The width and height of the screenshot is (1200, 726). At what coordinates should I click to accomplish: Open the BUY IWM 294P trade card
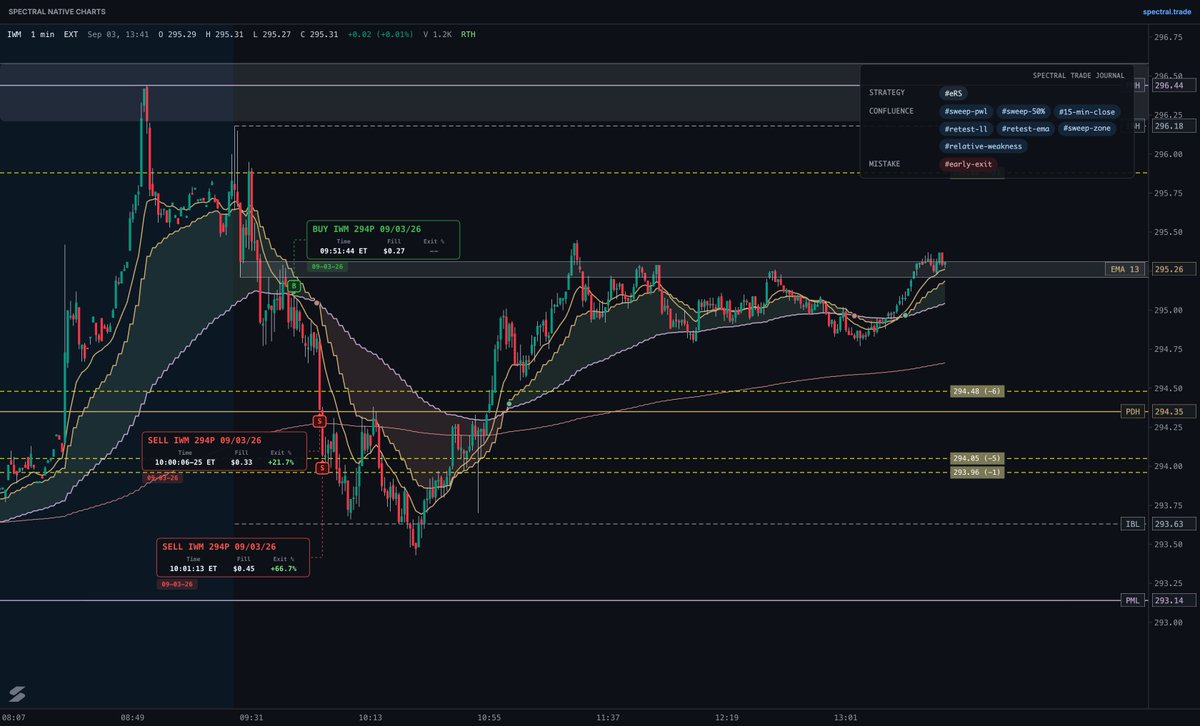point(383,240)
